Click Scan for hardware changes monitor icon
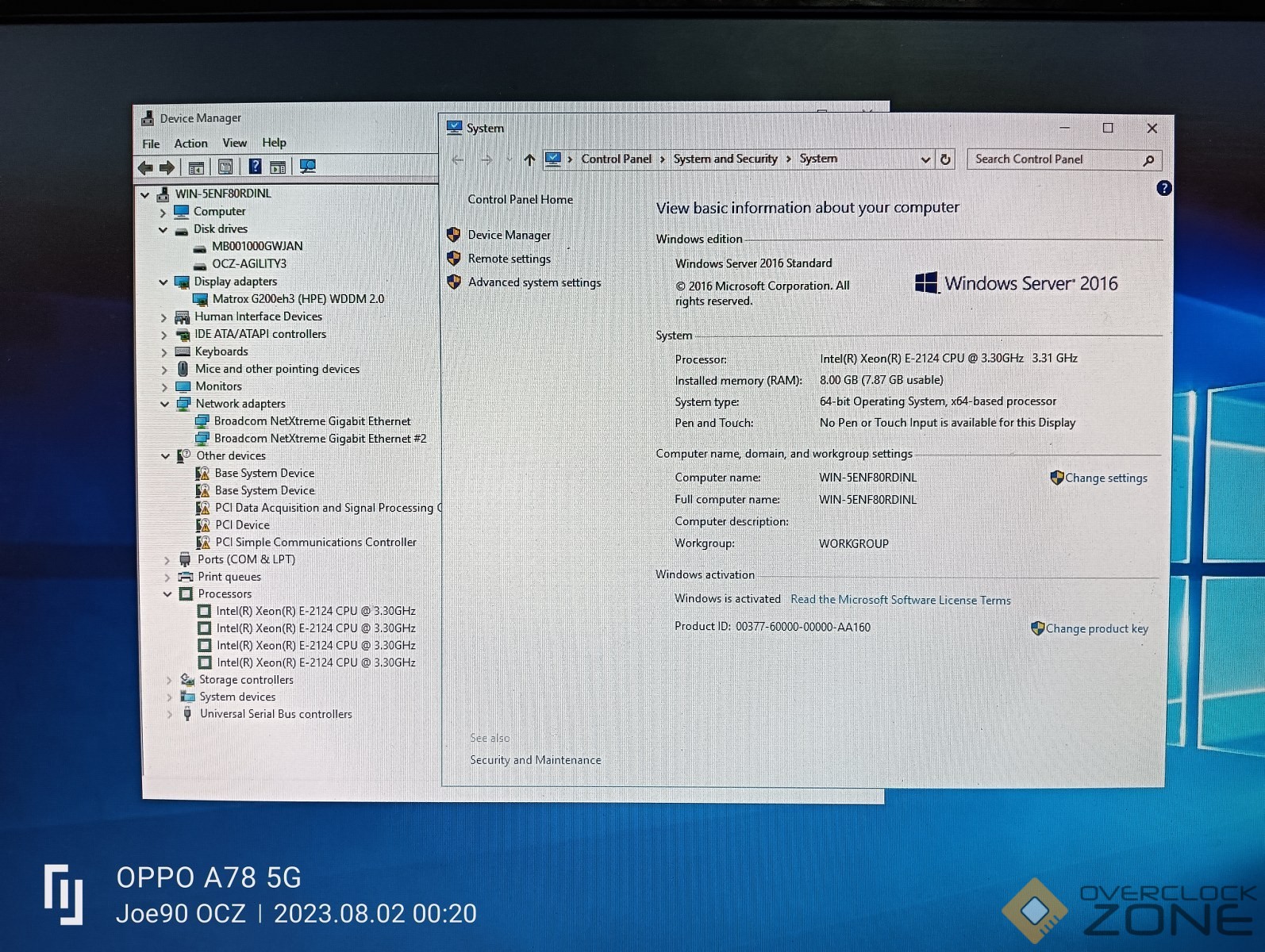The height and width of the screenshot is (952, 1265). pos(308,166)
